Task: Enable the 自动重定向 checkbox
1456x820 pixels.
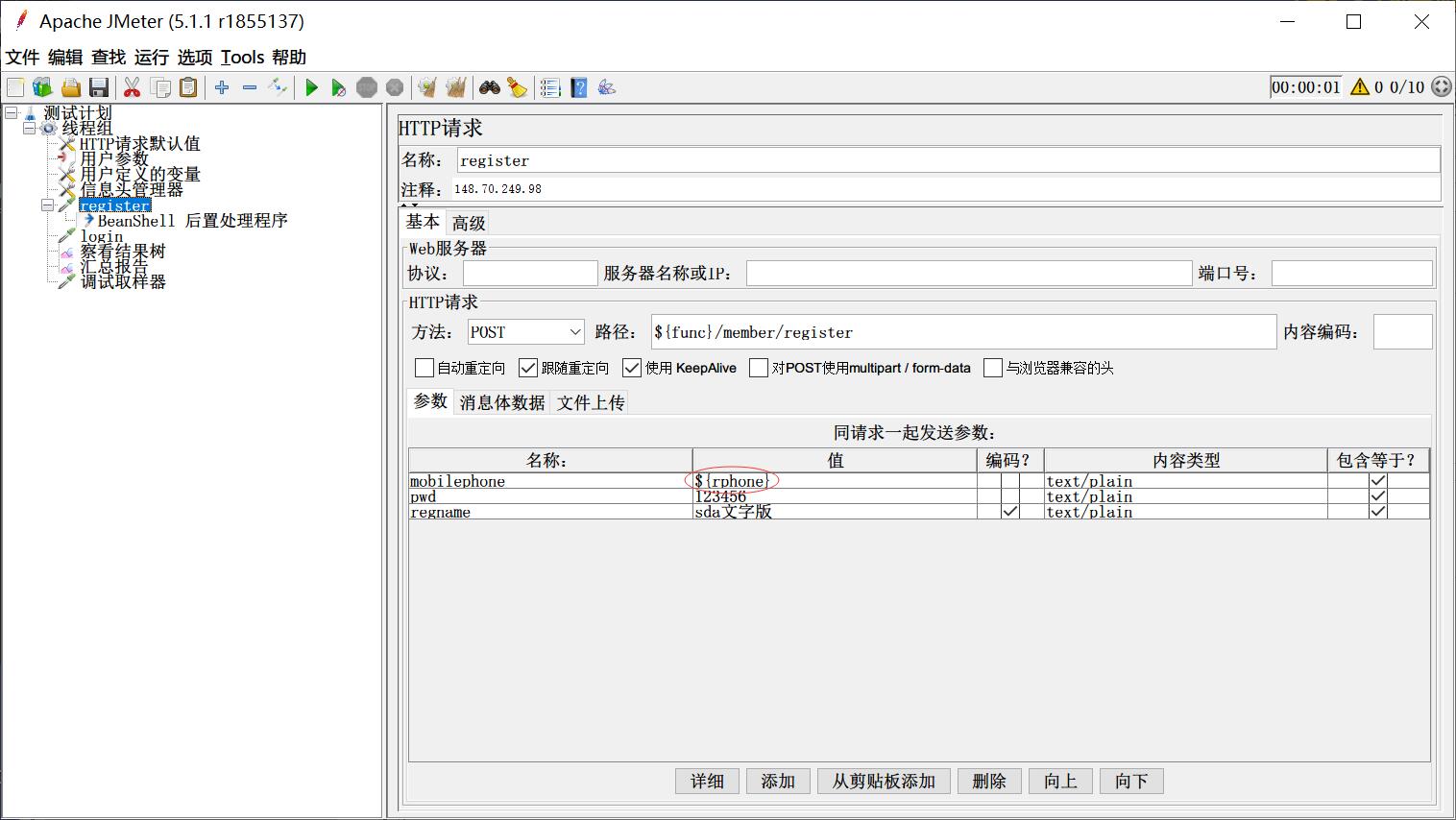Action: click(x=425, y=368)
